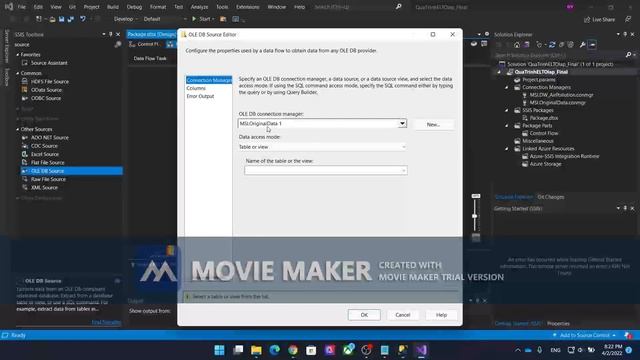Select HDFS File Source in toolbox
Image resolution: width=640 pixels, height=360 pixels.
50,82
